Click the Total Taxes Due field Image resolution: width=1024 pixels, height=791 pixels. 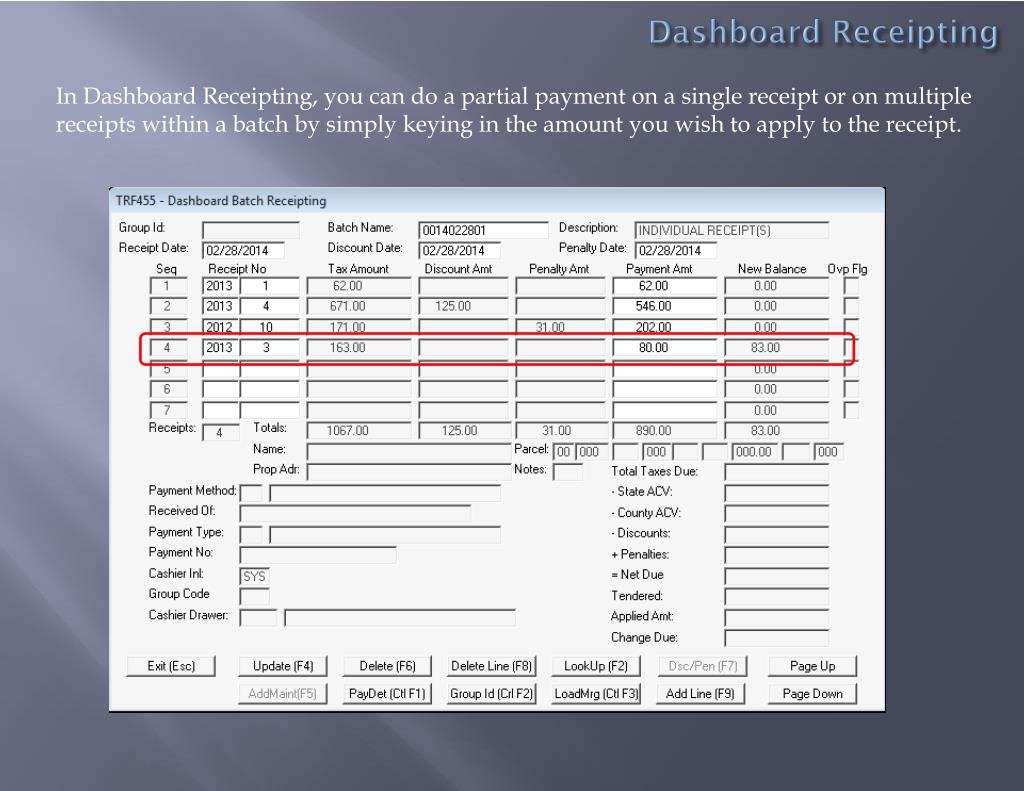click(776, 472)
